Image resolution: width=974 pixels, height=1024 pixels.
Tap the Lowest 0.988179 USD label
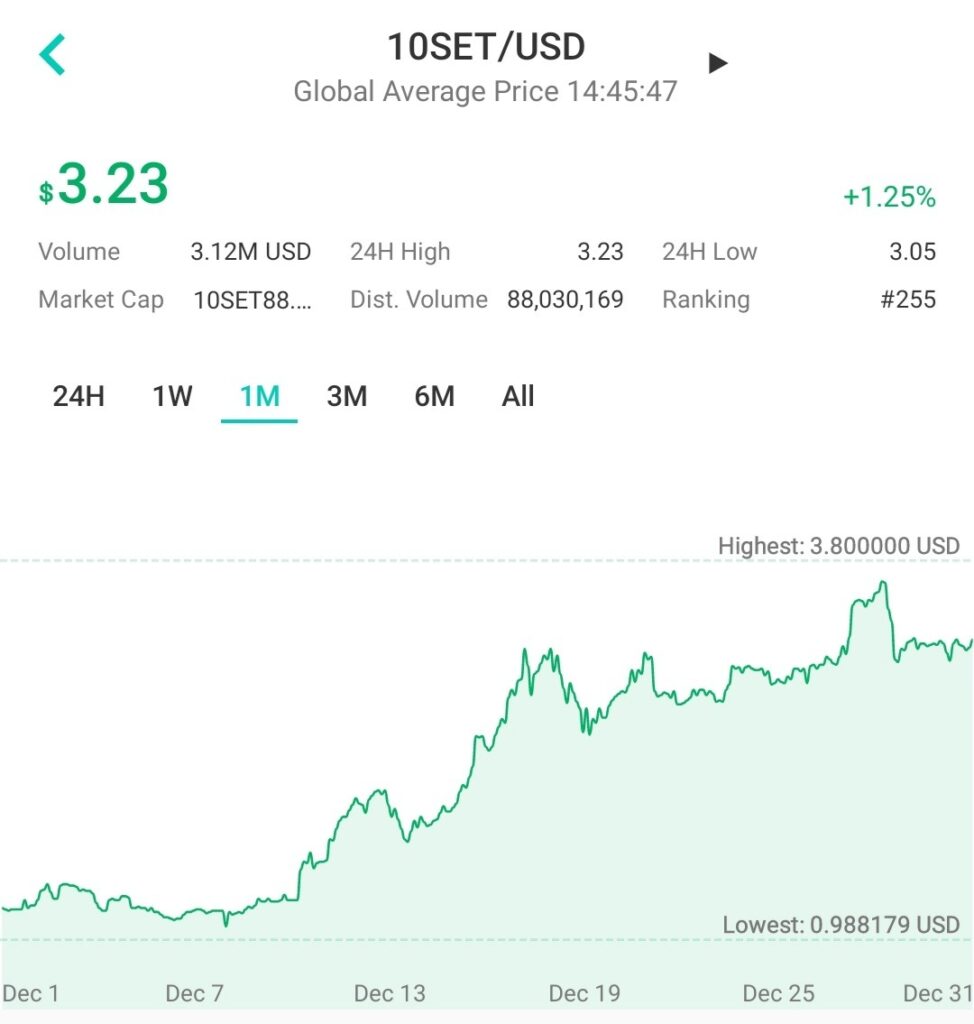point(840,924)
